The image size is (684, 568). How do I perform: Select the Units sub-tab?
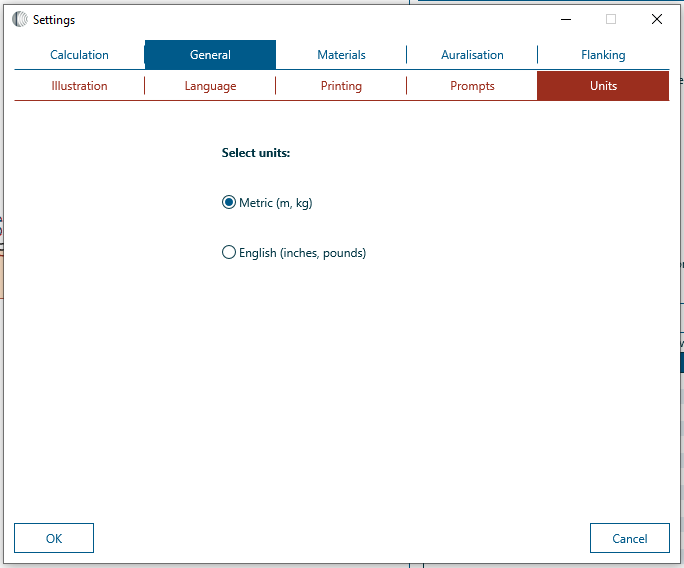coord(603,86)
